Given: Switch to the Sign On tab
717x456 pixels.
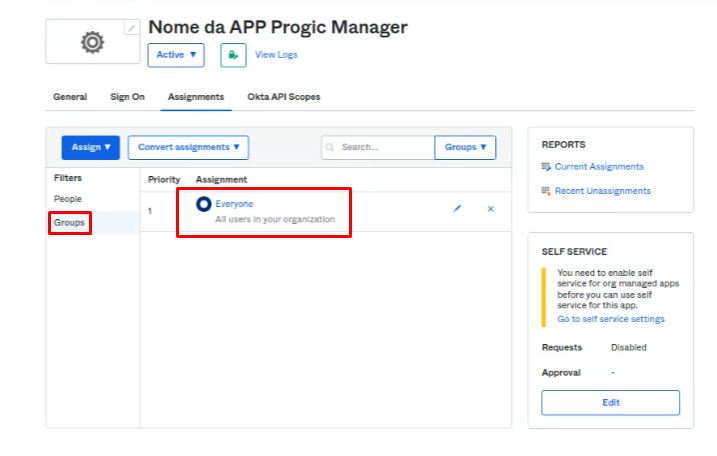Looking at the screenshot, I should pyautogui.click(x=127, y=97).
